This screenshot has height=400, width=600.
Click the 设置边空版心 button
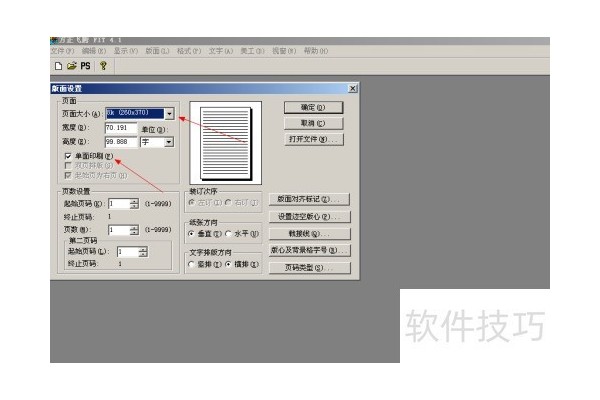309,217
